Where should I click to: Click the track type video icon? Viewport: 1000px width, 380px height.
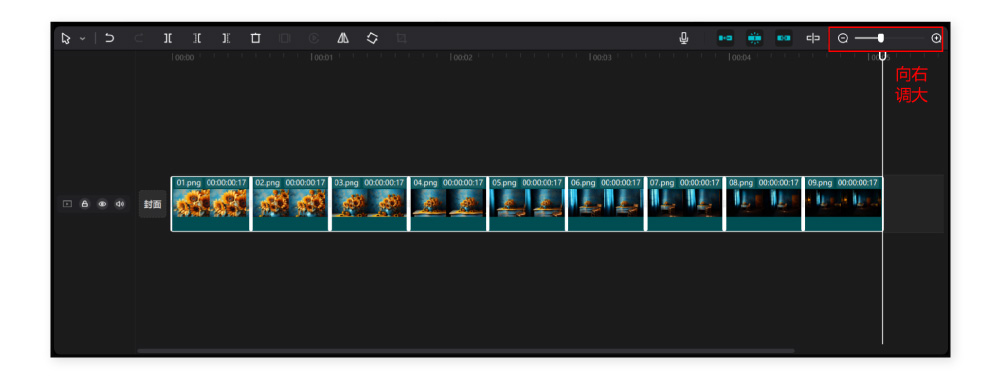67,204
